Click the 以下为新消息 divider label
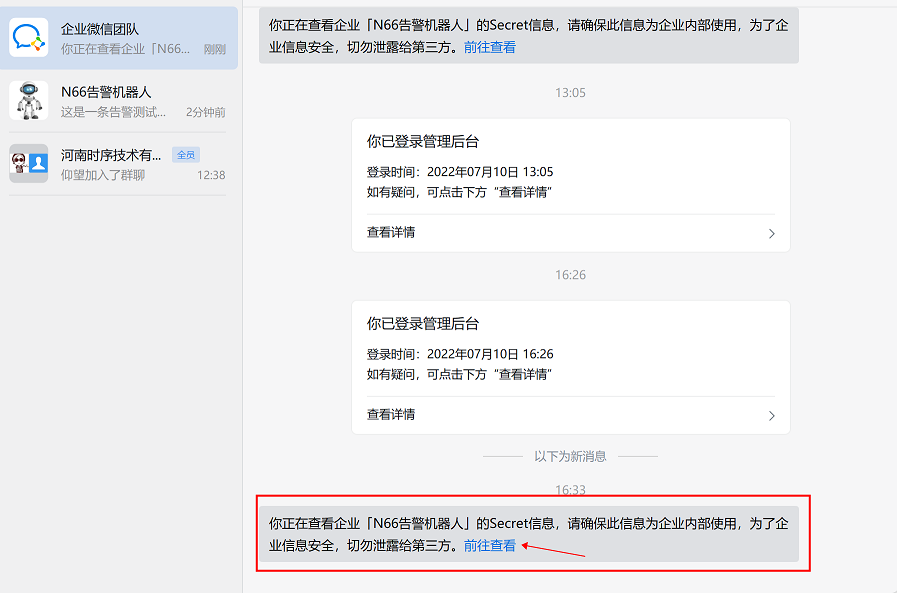 tap(570, 456)
